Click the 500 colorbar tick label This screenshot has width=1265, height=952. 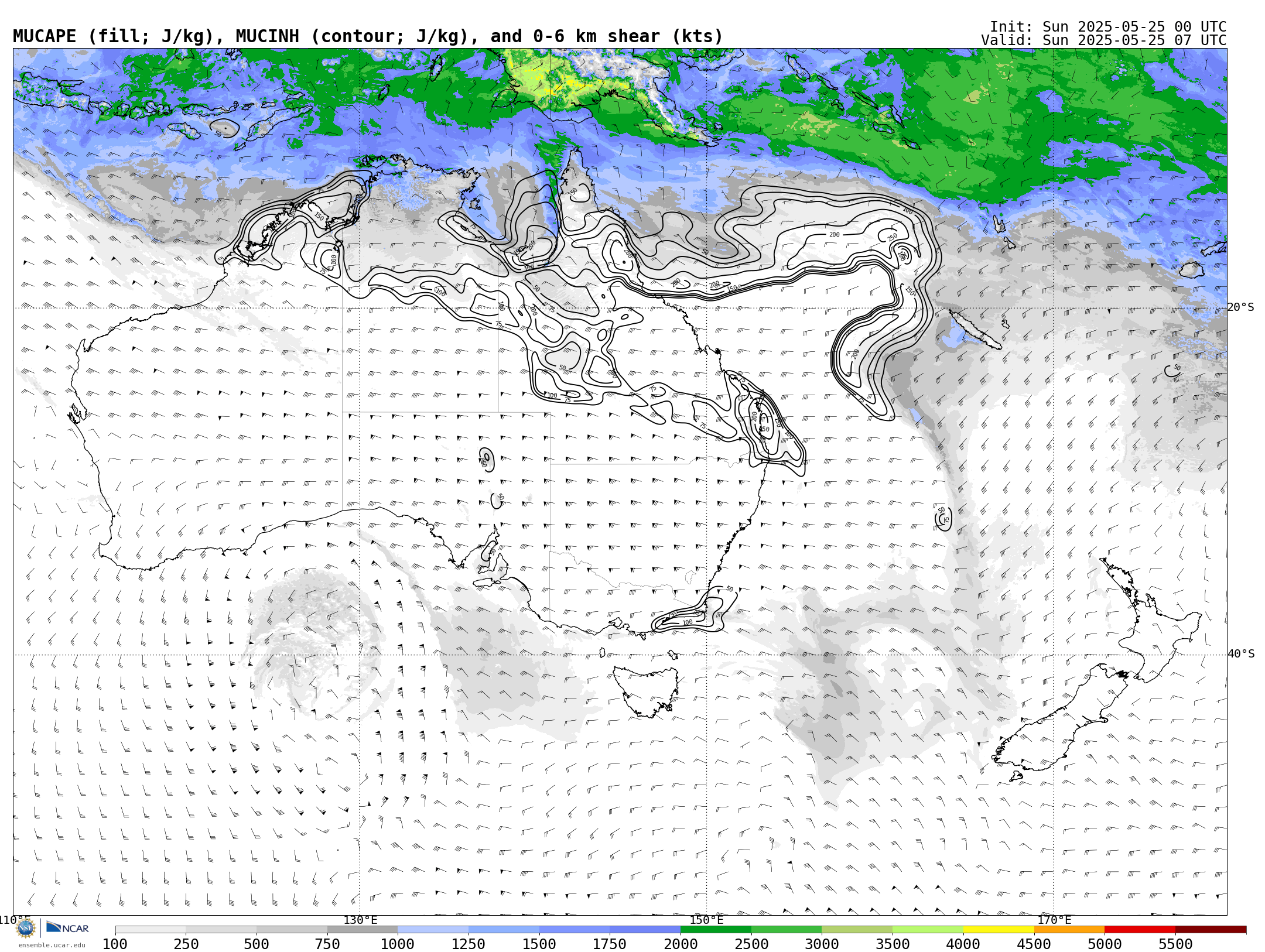coord(257,944)
